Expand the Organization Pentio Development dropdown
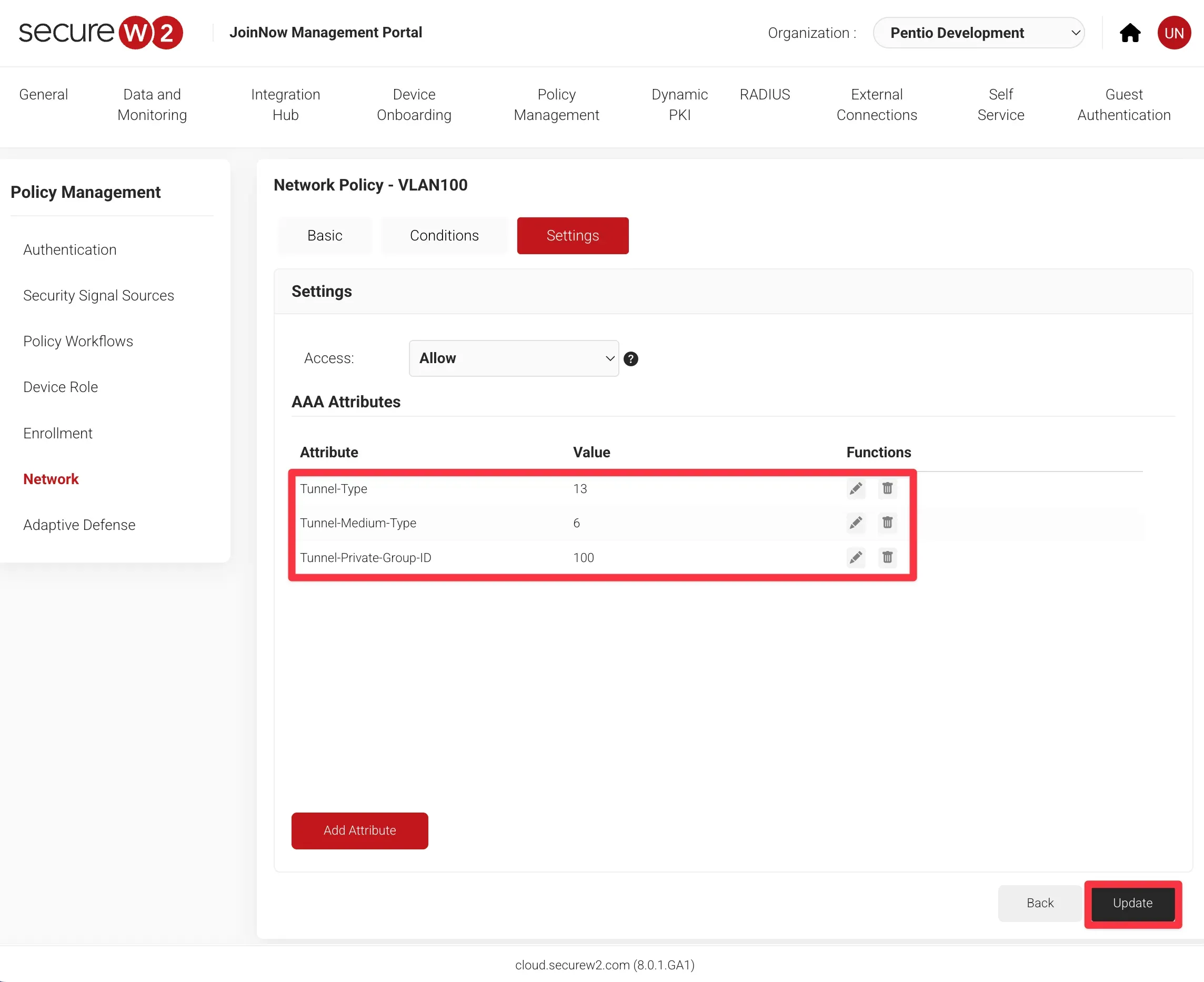 [x=978, y=33]
